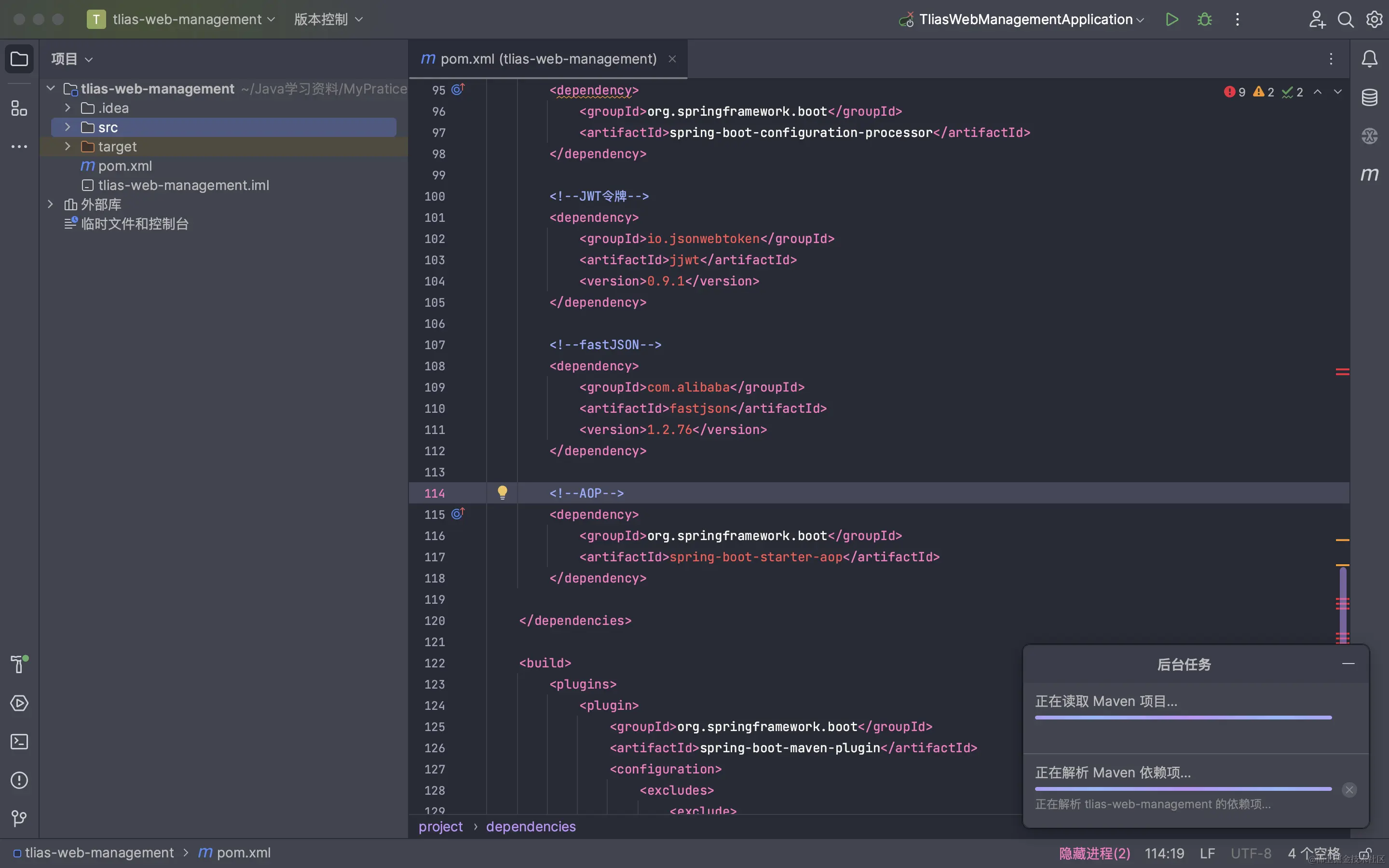Image resolution: width=1389 pixels, height=868 pixels.
Task: Open the 项目 view selector menu
Action: click(72, 58)
